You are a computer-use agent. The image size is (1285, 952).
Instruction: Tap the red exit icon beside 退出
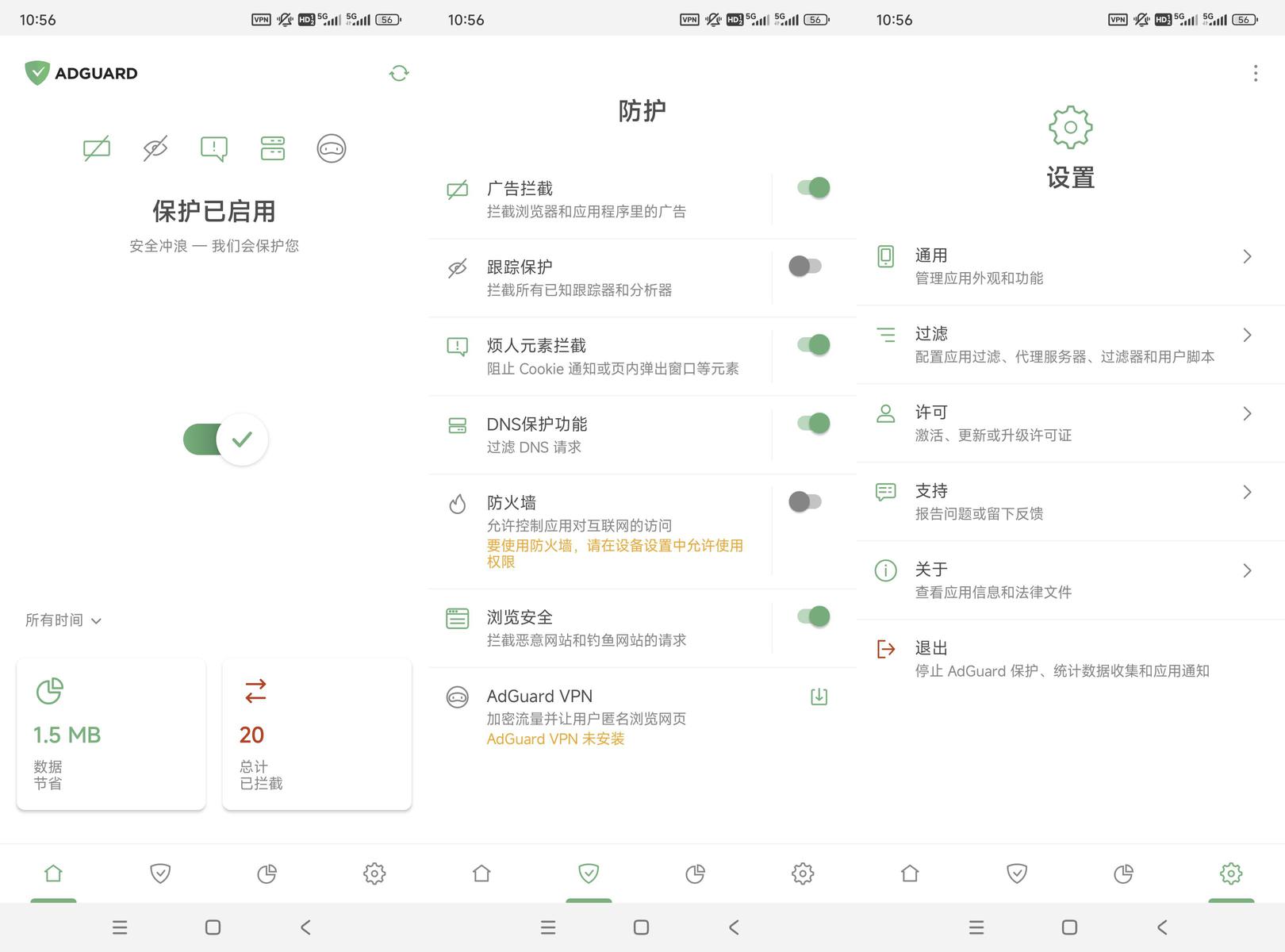(x=886, y=649)
